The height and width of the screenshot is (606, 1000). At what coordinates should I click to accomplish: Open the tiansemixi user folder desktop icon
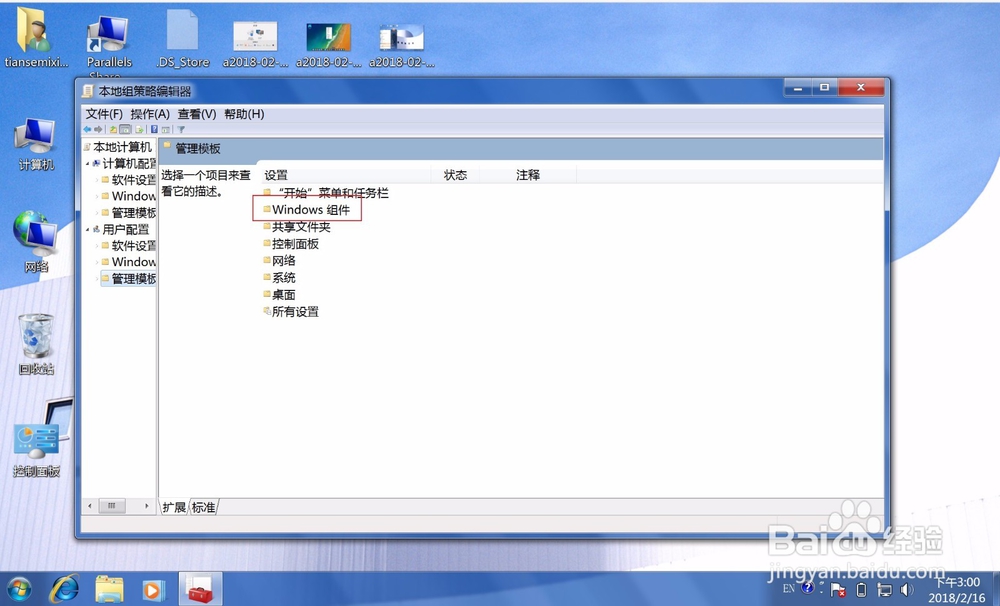tap(36, 37)
